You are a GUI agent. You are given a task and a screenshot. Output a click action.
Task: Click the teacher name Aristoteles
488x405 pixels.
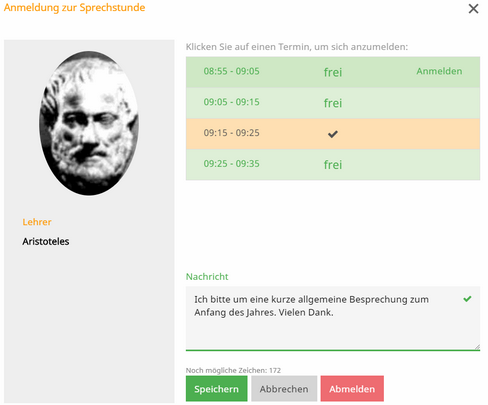(x=46, y=241)
